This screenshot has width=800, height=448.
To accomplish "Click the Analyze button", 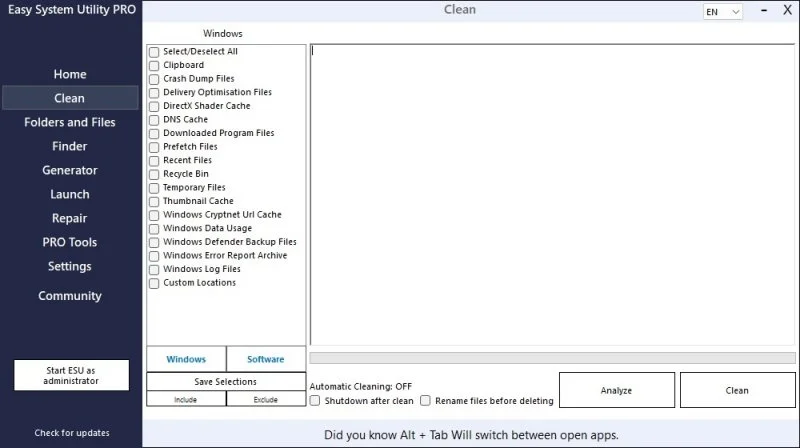I will (616, 390).
